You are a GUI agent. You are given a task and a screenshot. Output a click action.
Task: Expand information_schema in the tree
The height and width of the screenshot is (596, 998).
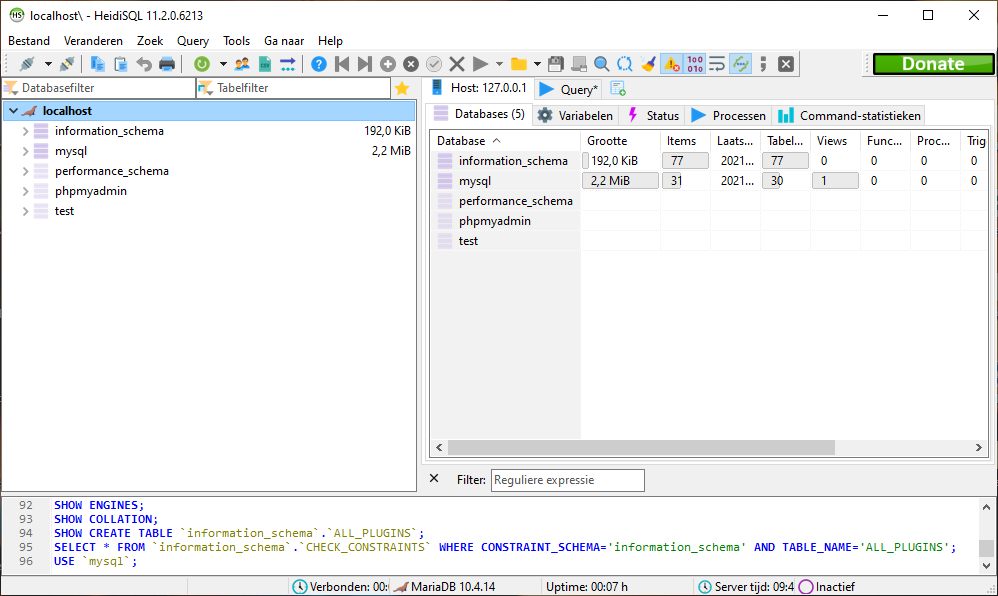coord(25,131)
